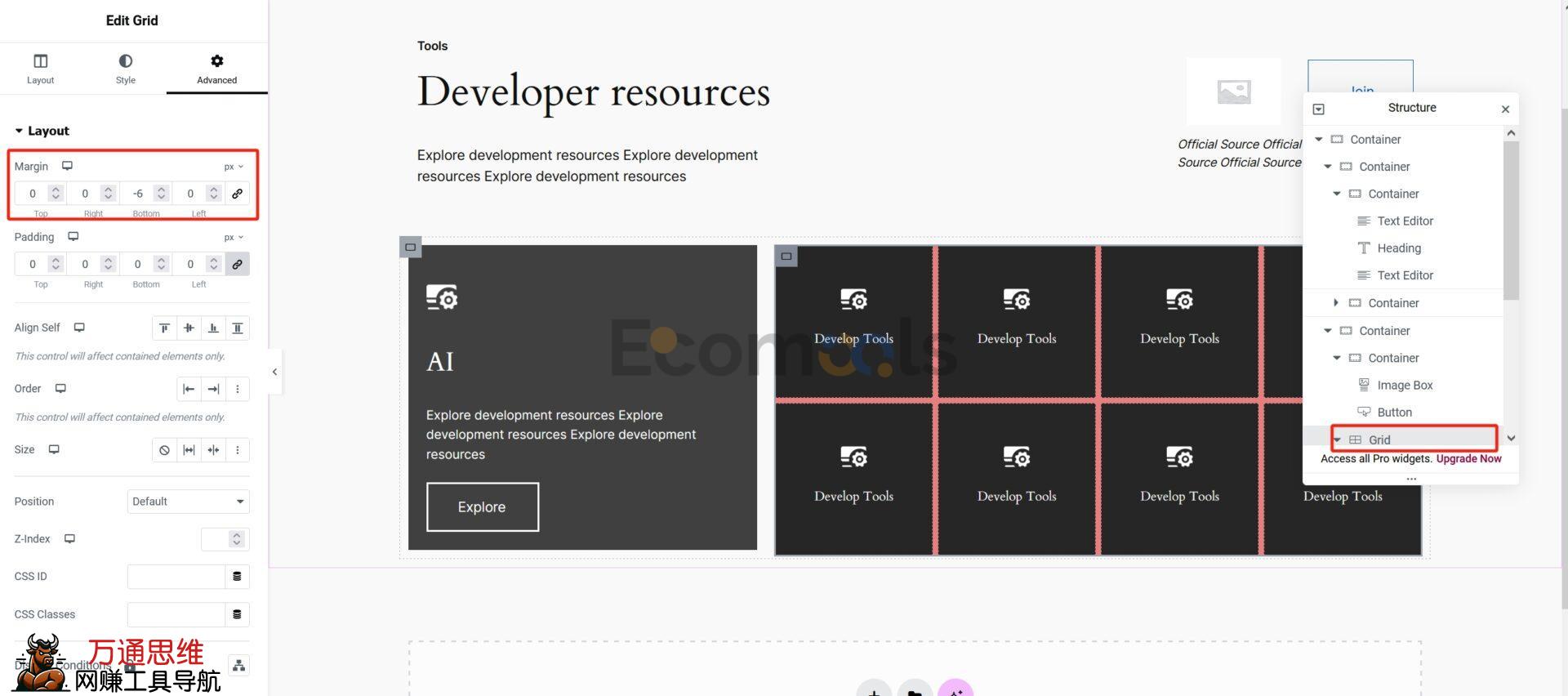Toggle the Margin linked values icon
The image size is (1568, 696).
(237, 194)
